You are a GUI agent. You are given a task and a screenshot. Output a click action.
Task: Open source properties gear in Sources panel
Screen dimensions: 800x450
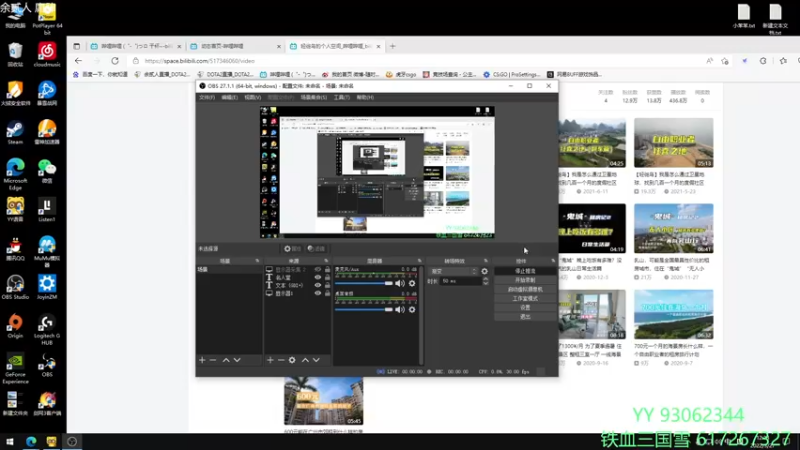coord(292,360)
